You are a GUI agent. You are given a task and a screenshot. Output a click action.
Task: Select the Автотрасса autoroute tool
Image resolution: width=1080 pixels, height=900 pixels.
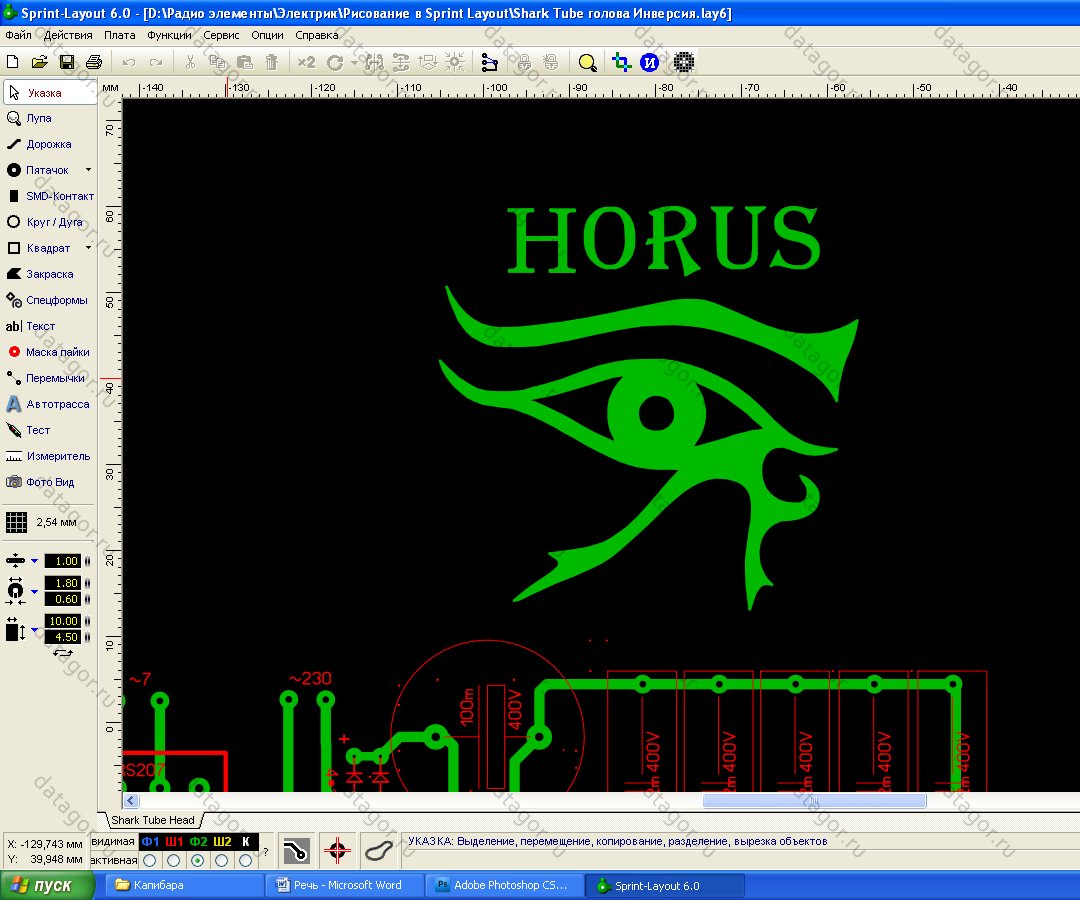pos(50,404)
